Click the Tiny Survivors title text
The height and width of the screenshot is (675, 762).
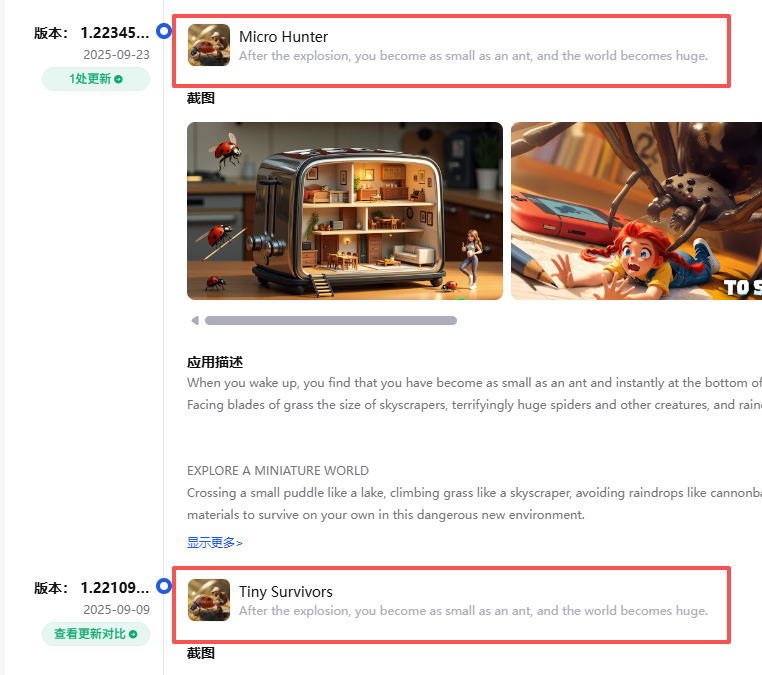click(286, 592)
